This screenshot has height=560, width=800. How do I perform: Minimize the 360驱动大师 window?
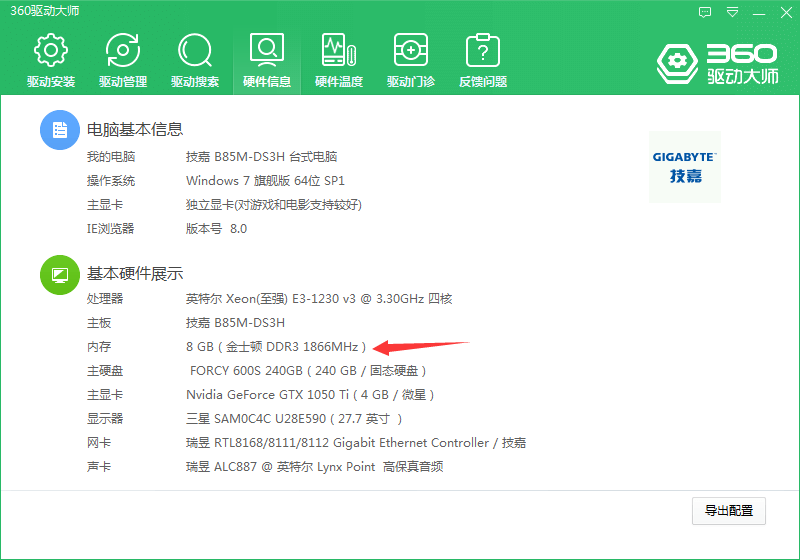pyautogui.click(x=758, y=13)
